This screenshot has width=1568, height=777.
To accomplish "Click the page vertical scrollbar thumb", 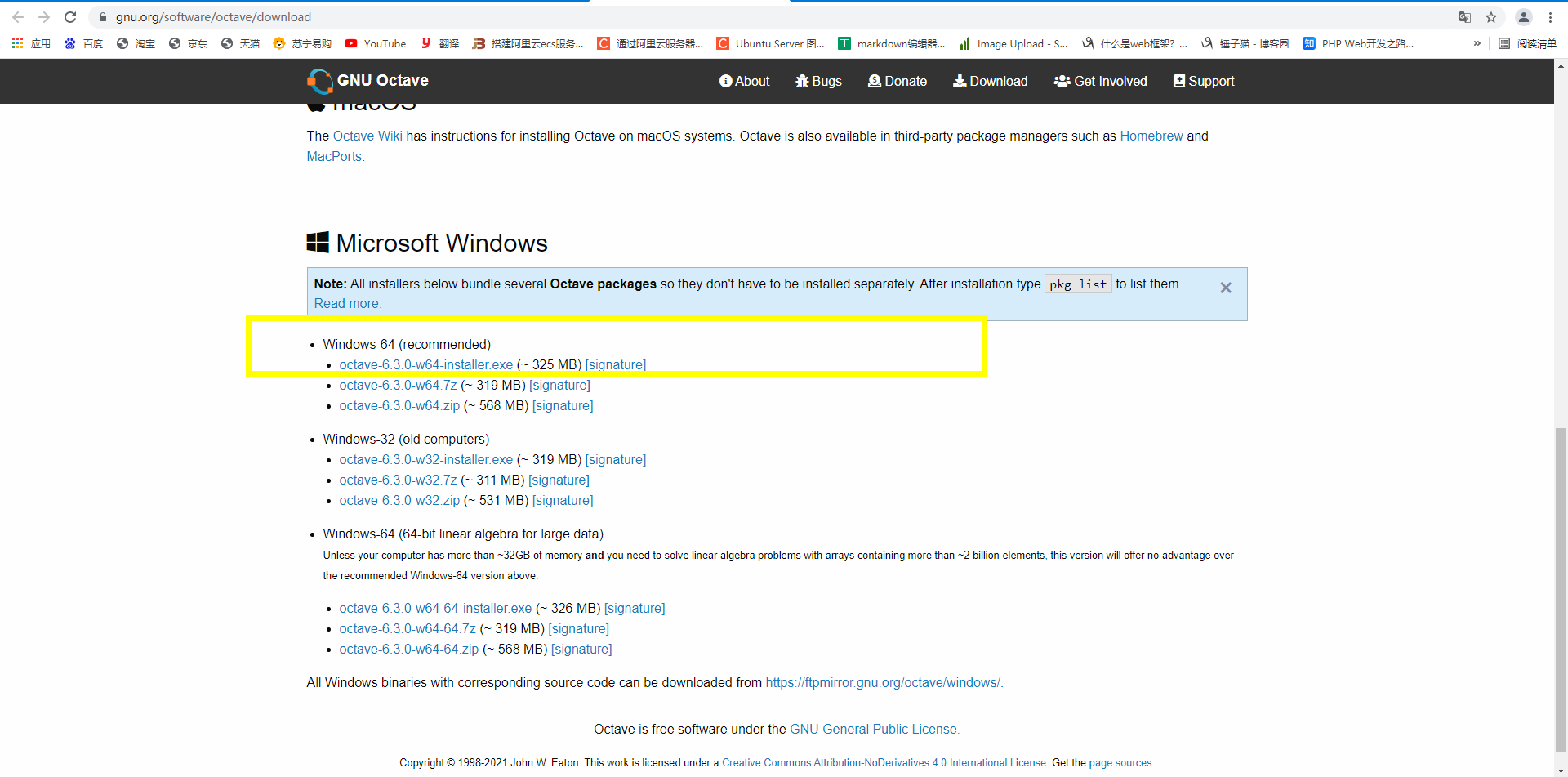I will (1561, 588).
